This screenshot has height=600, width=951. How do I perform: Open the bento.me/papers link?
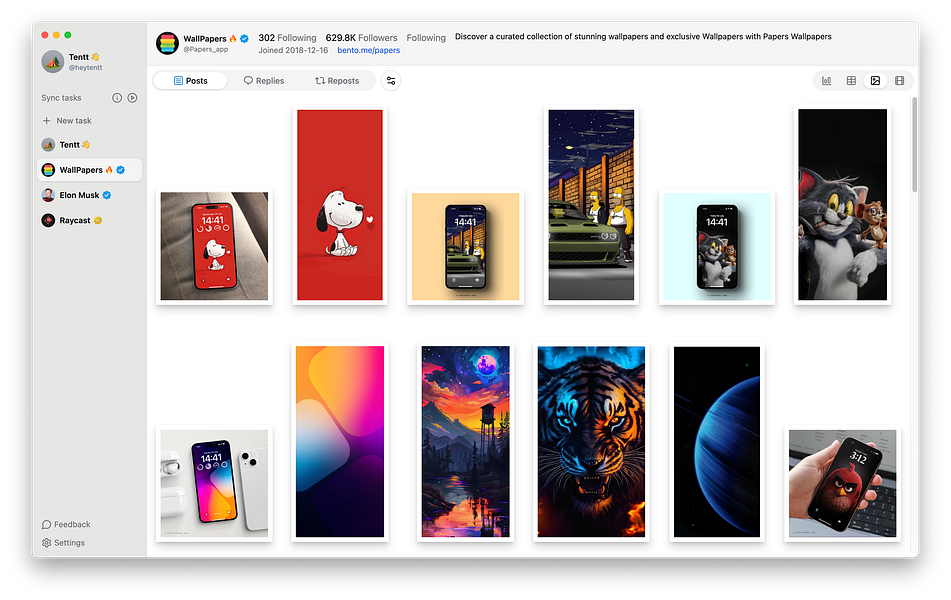[x=369, y=50]
